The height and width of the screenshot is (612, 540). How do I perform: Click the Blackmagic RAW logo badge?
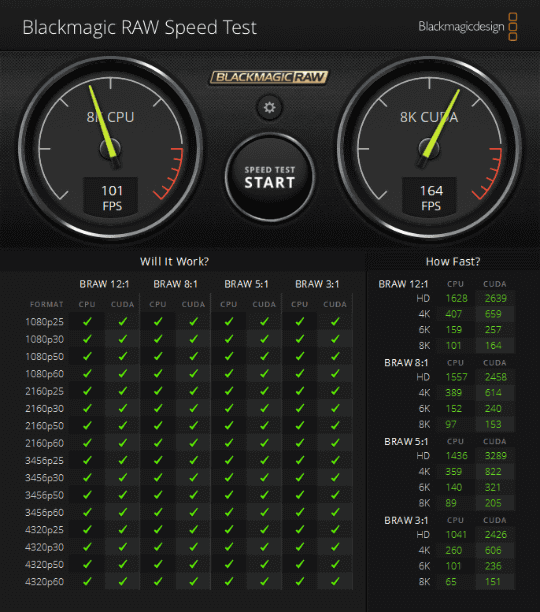tap(269, 77)
